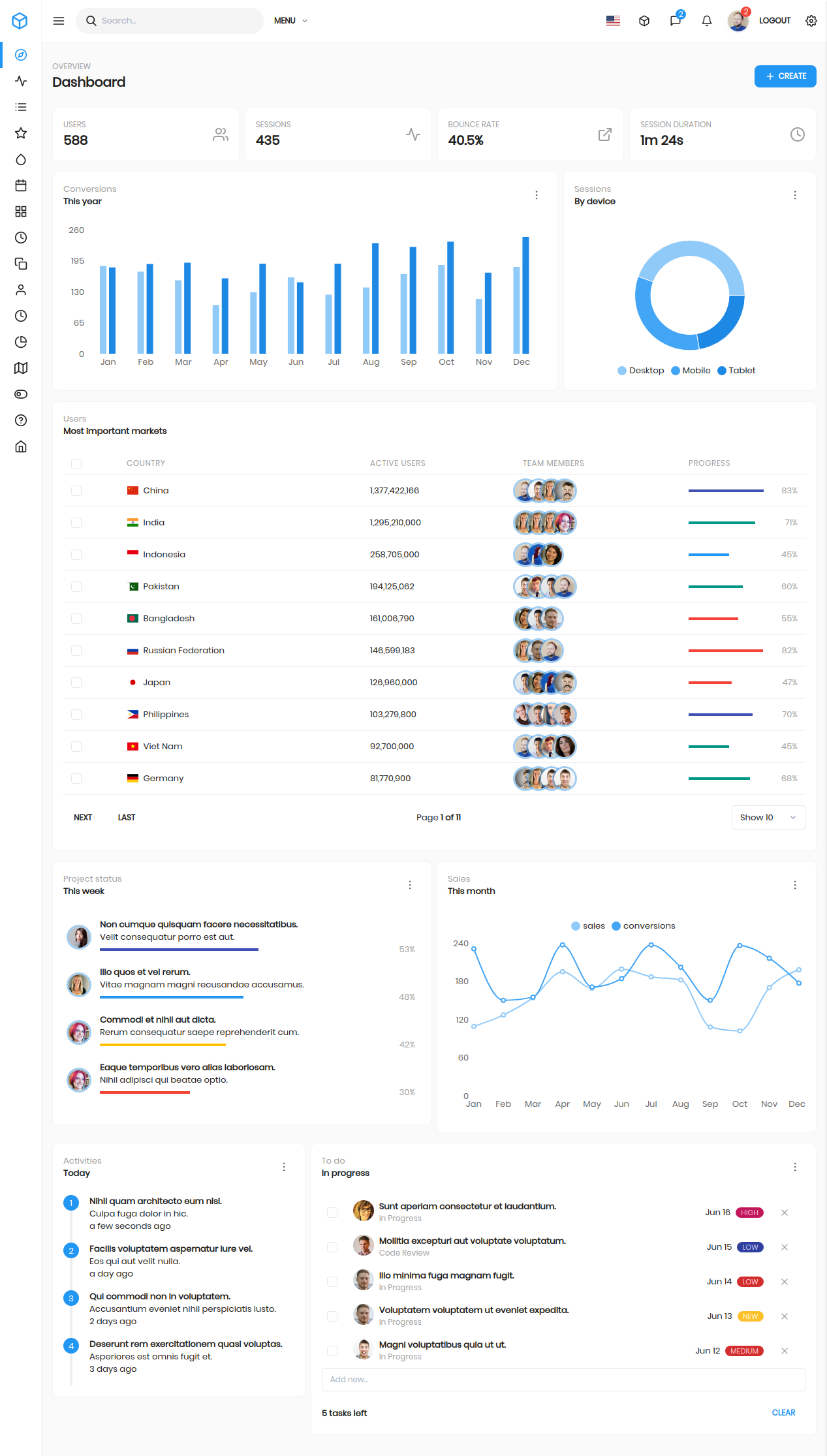
Task: Open the home sidebar icon
Action: 21,446
